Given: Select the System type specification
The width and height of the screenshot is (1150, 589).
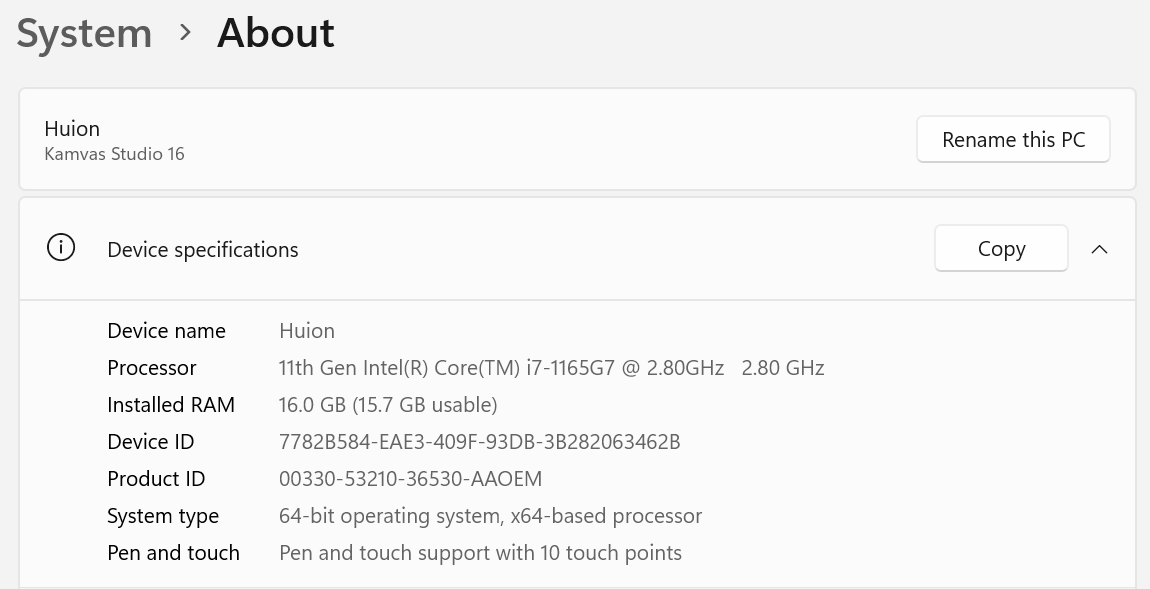Looking at the screenshot, I should click(x=163, y=515).
